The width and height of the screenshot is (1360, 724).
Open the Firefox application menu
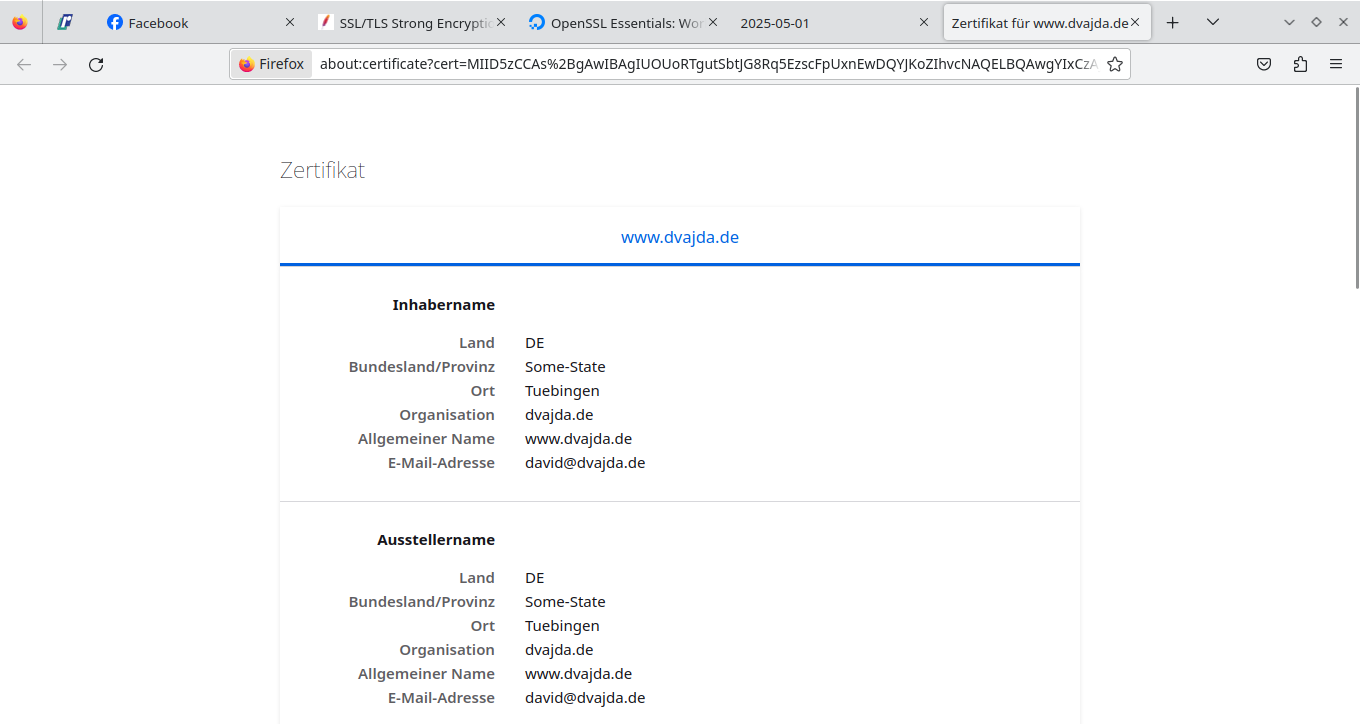tap(1336, 64)
